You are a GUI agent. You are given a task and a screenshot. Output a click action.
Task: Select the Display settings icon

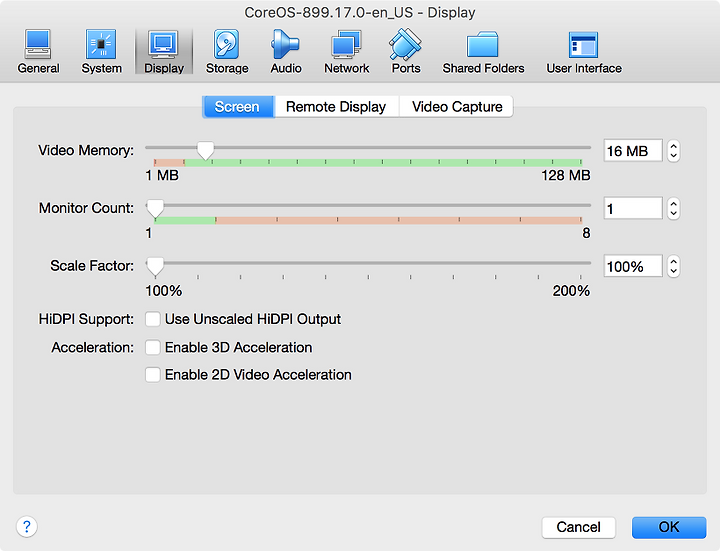pos(164,52)
